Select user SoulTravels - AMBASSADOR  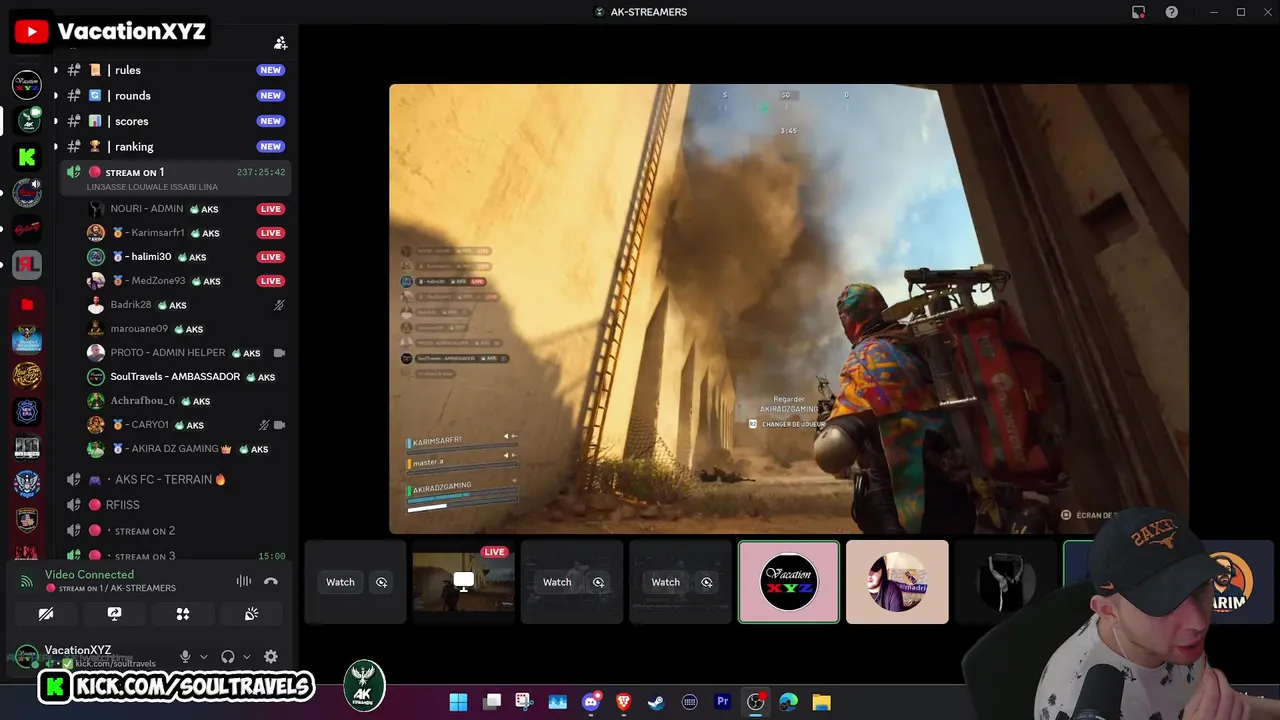[x=186, y=377]
